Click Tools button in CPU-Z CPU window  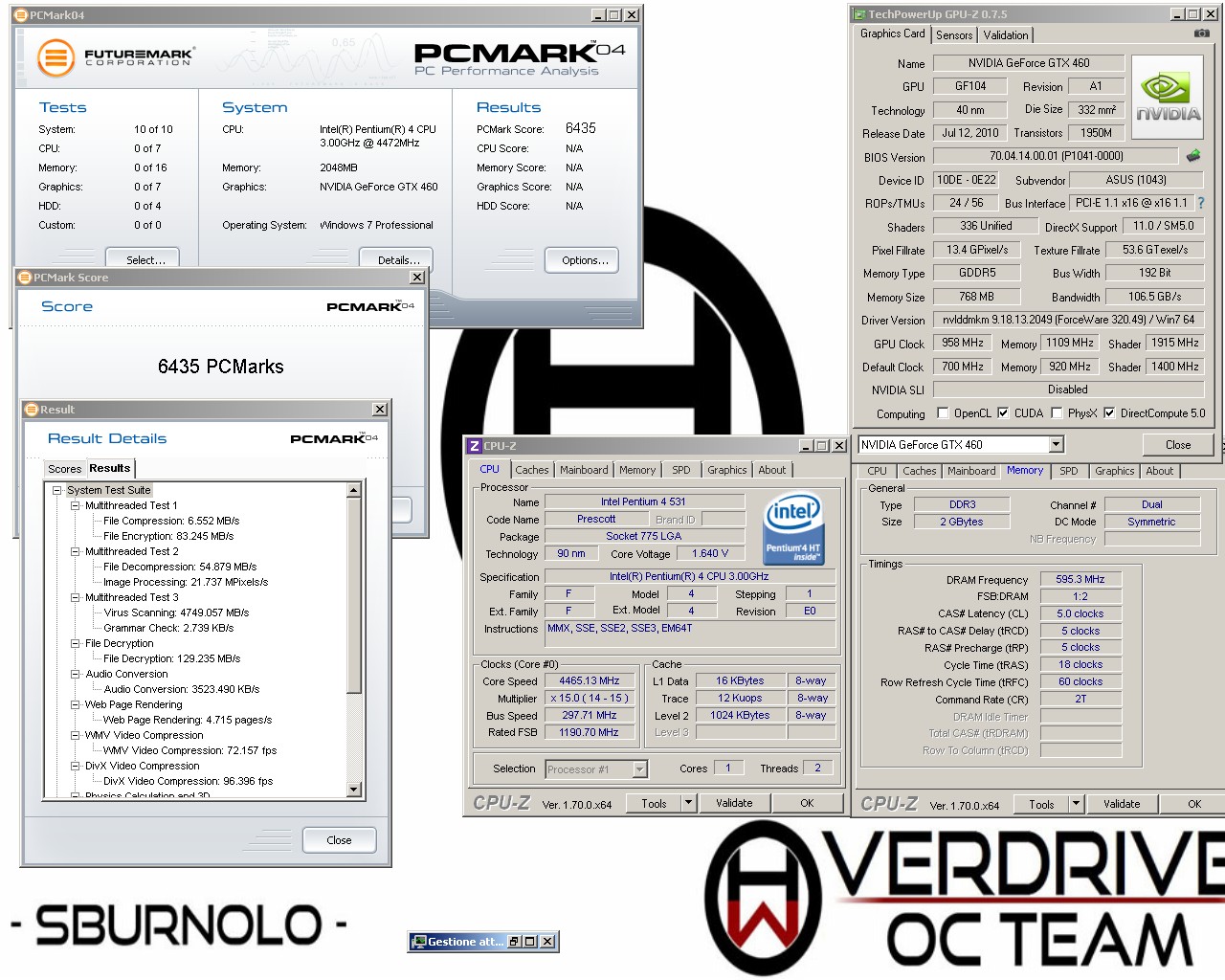tap(655, 804)
